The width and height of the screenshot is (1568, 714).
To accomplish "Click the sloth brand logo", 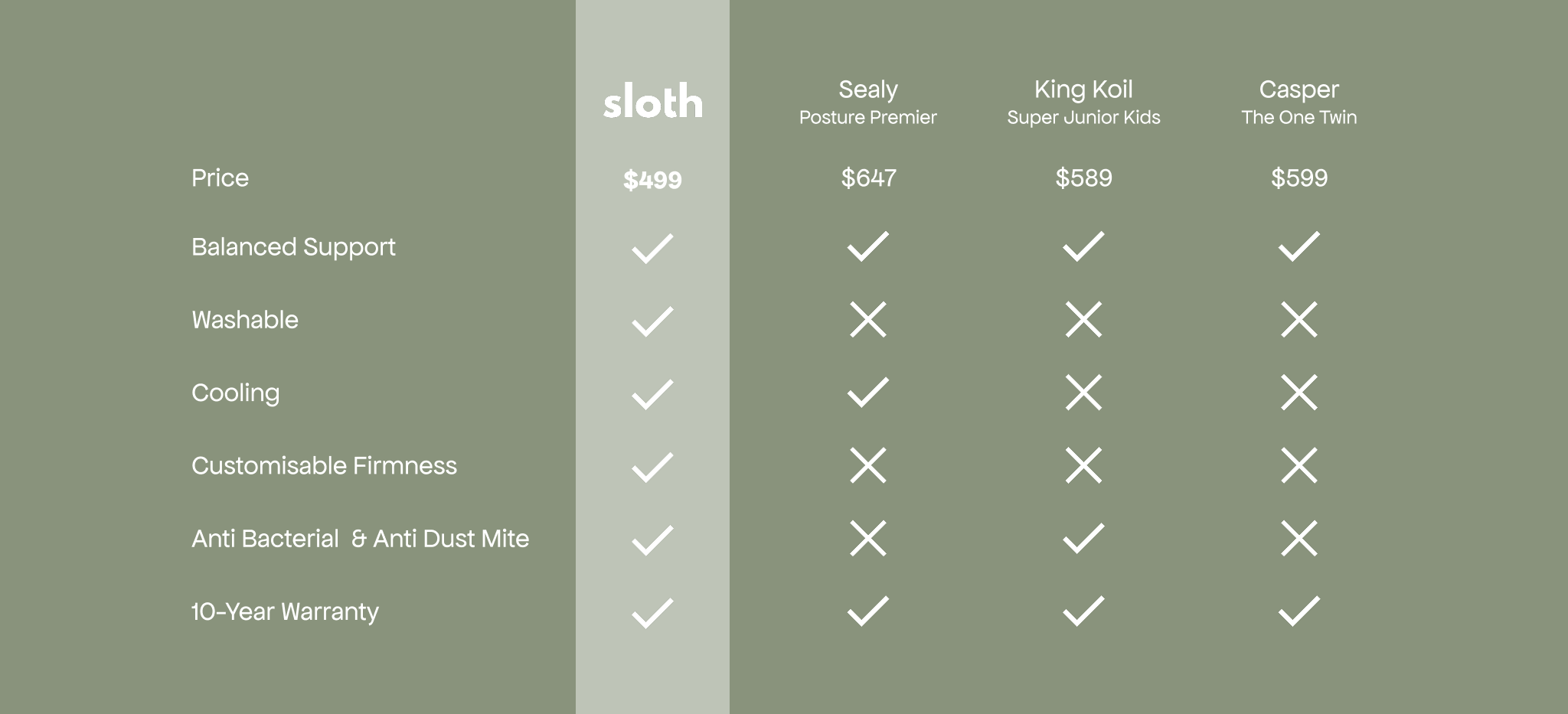I will [x=652, y=103].
